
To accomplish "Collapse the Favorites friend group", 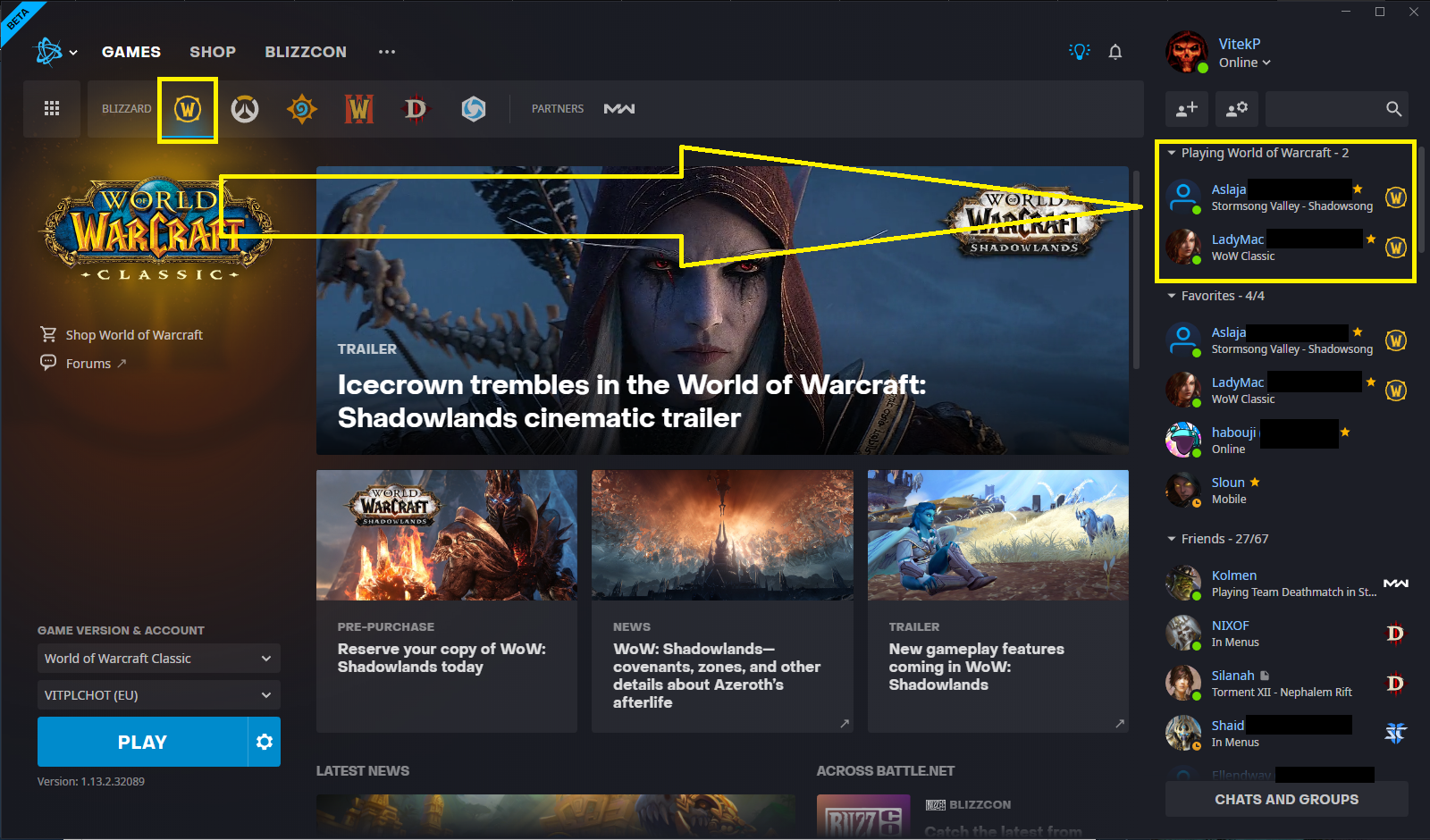I will pos(1172,296).
